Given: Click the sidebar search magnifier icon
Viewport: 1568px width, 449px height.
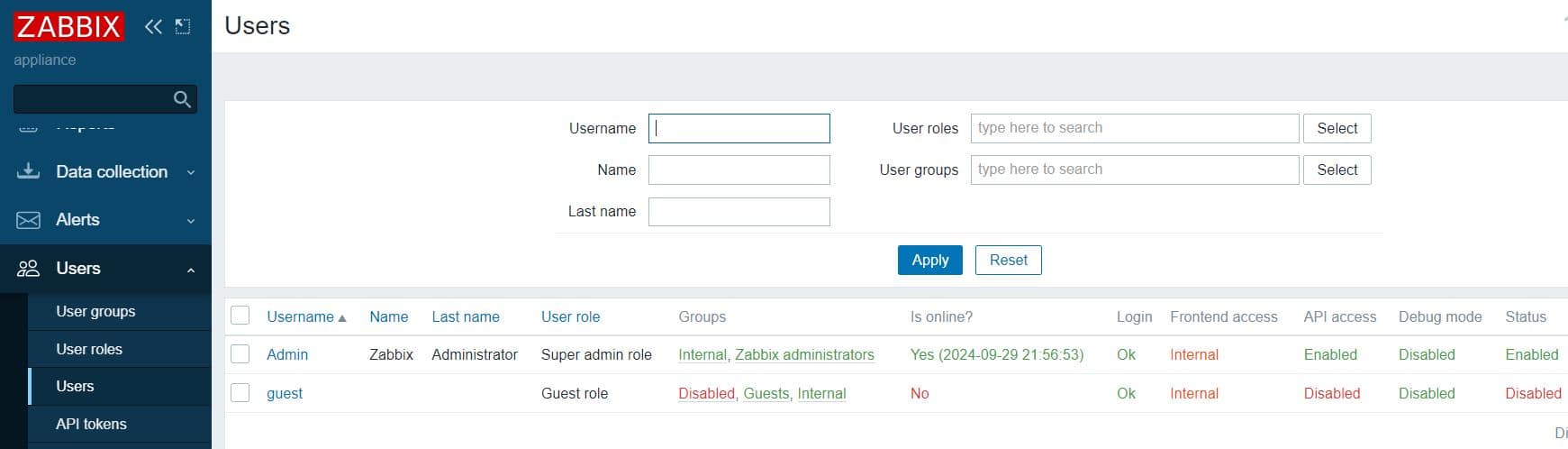Looking at the screenshot, I should 182,99.
